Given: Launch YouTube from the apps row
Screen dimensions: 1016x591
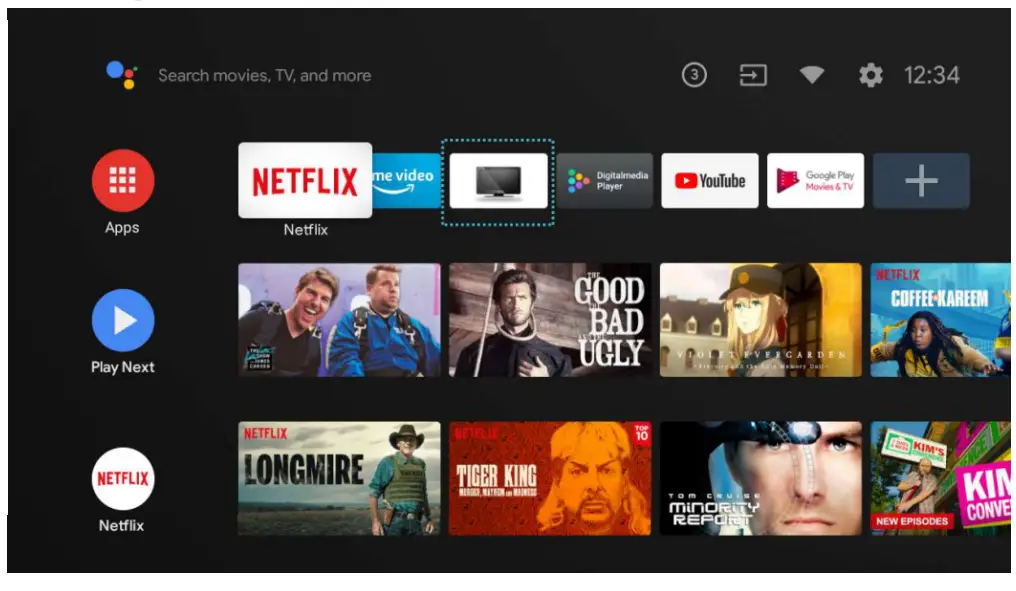Looking at the screenshot, I should point(710,181).
